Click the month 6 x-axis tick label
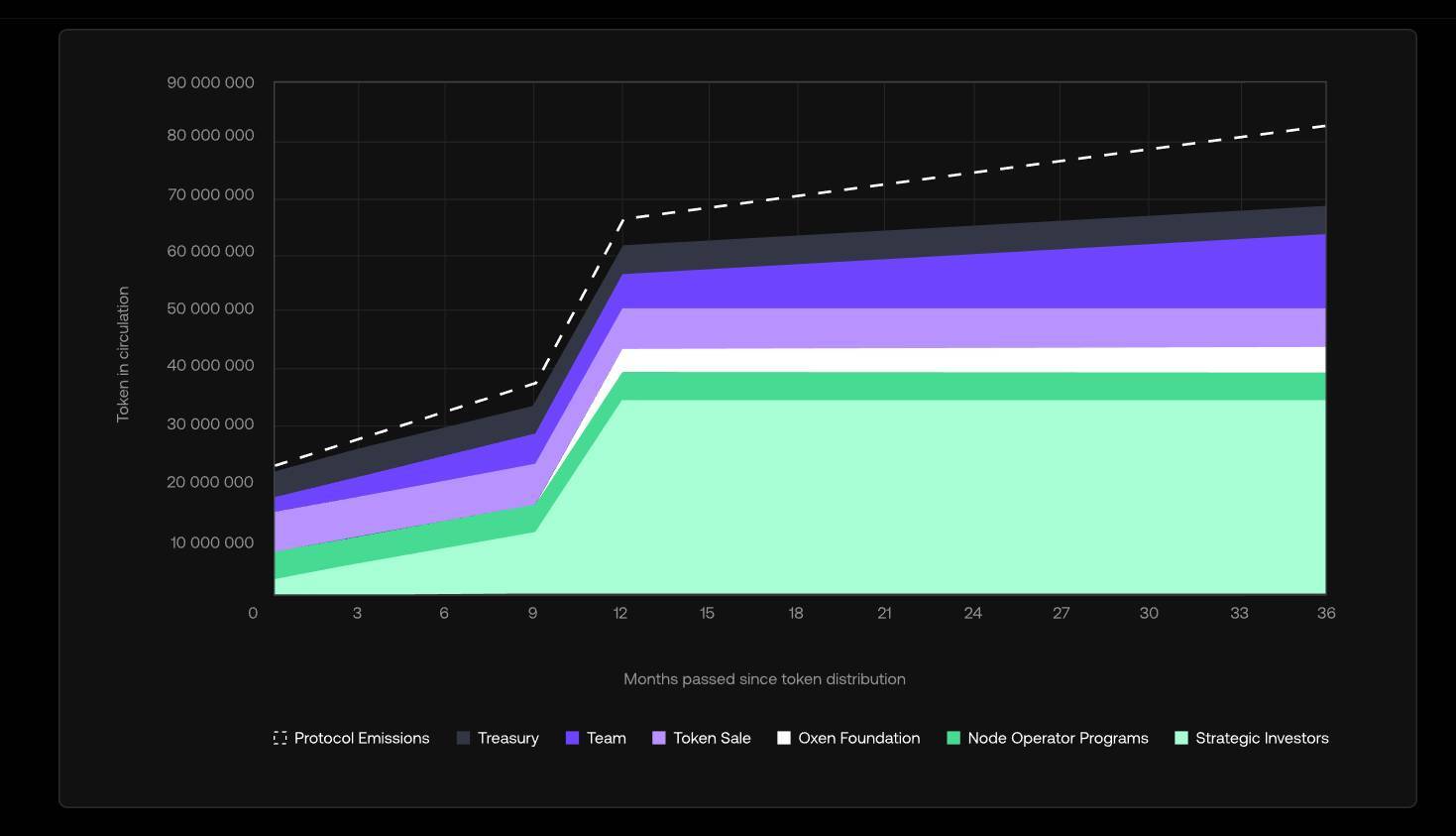This screenshot has height=836, width=1456. [x=444, y=613]
